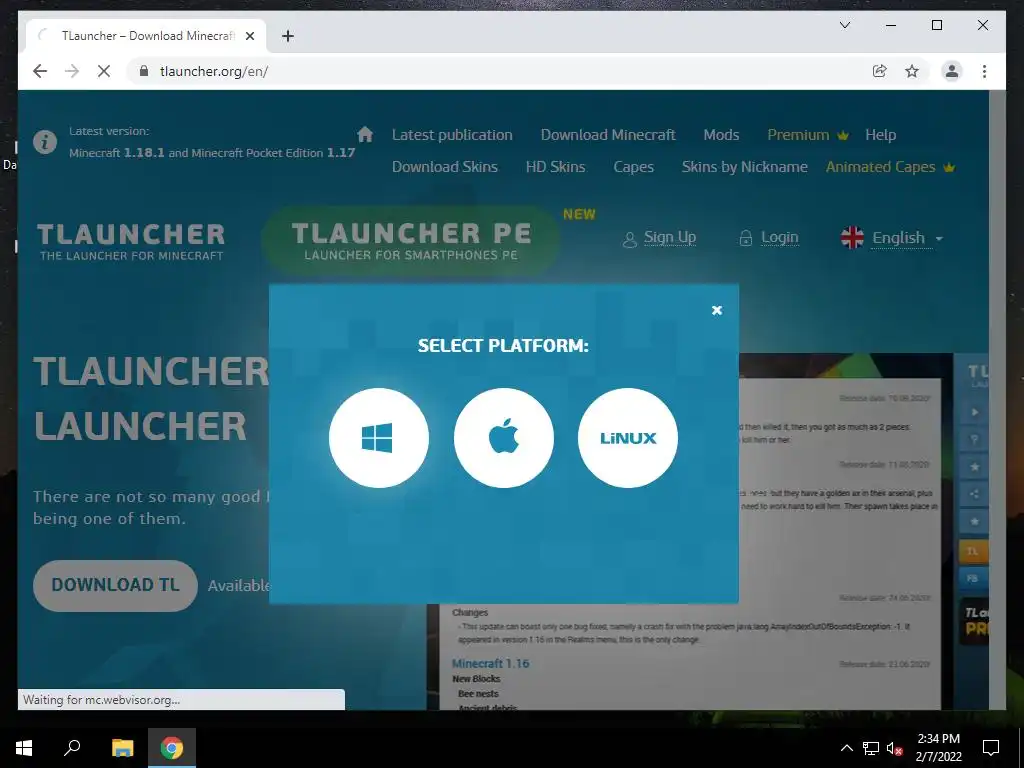Image resolution: width=1024 pixels, height=768 pixels.
Task: Open the Download Minecraft menu item
Action: pos(608,135)
